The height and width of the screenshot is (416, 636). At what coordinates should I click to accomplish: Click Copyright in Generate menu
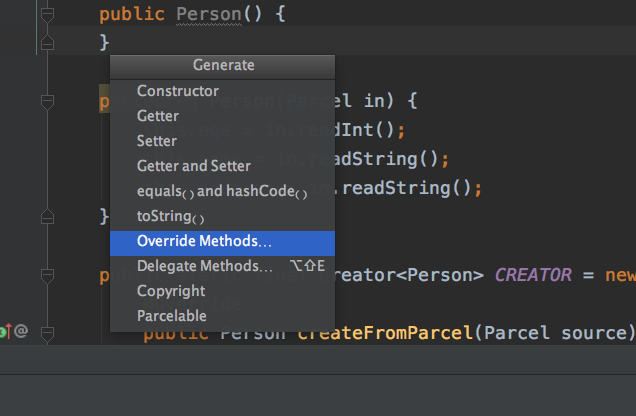(x=171, y=291)
